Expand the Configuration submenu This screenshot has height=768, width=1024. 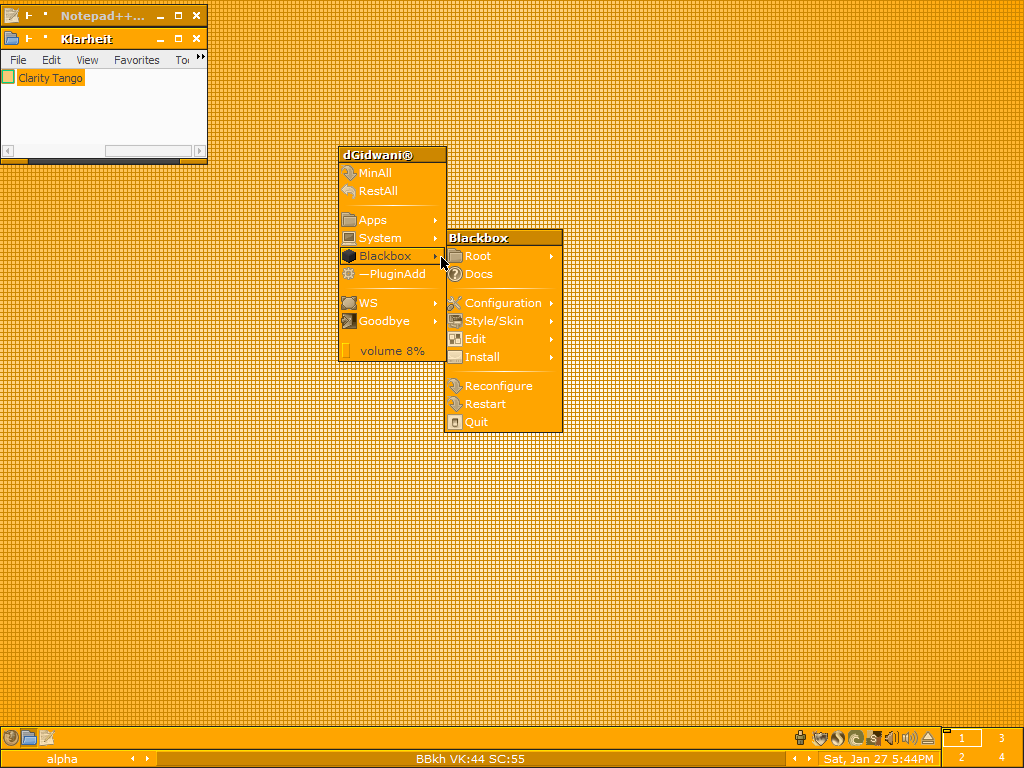point(503,303)
